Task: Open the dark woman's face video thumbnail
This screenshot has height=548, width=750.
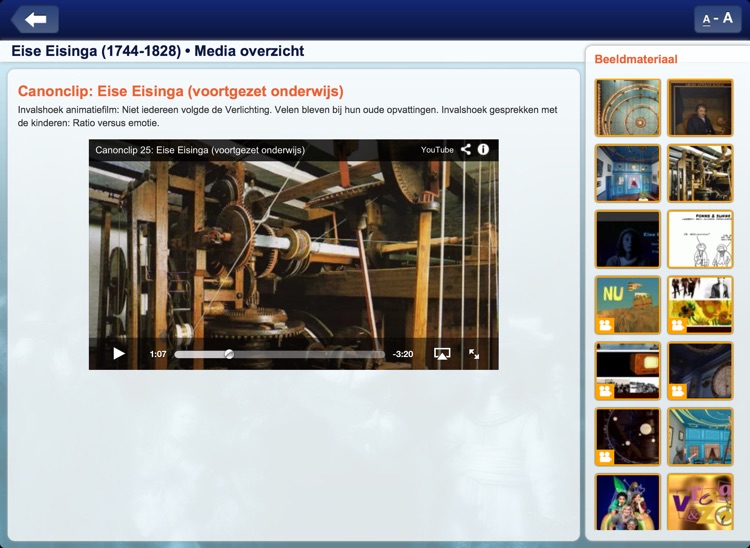Action: coord(628,239)
